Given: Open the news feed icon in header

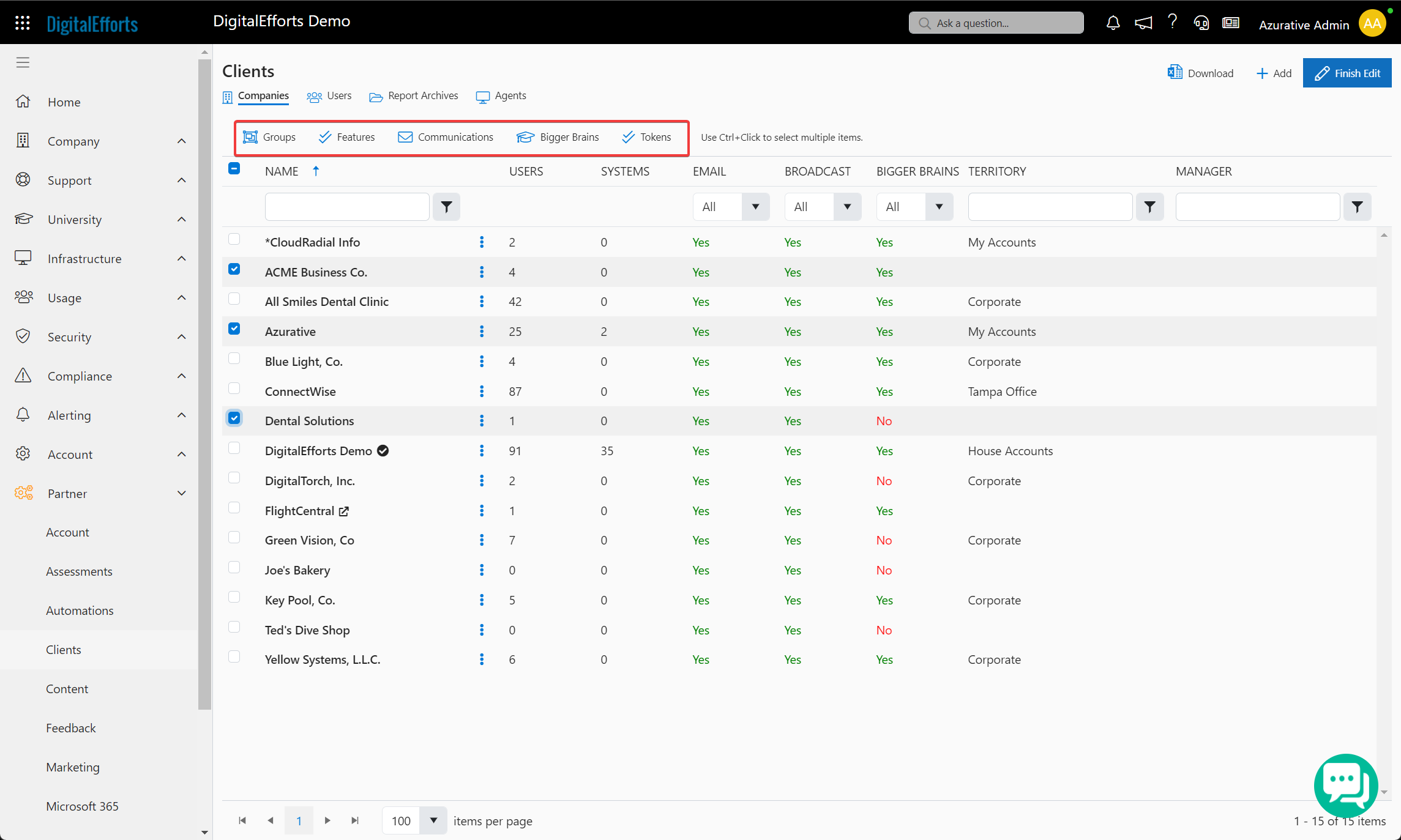Looking at the screenshot, I should tap(1231, 23).
